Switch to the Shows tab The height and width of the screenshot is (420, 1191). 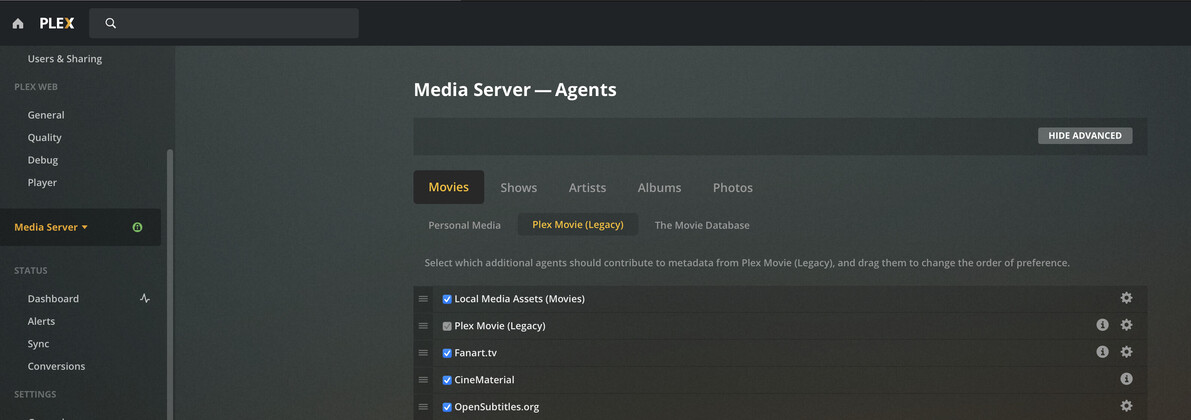point(519,188)
